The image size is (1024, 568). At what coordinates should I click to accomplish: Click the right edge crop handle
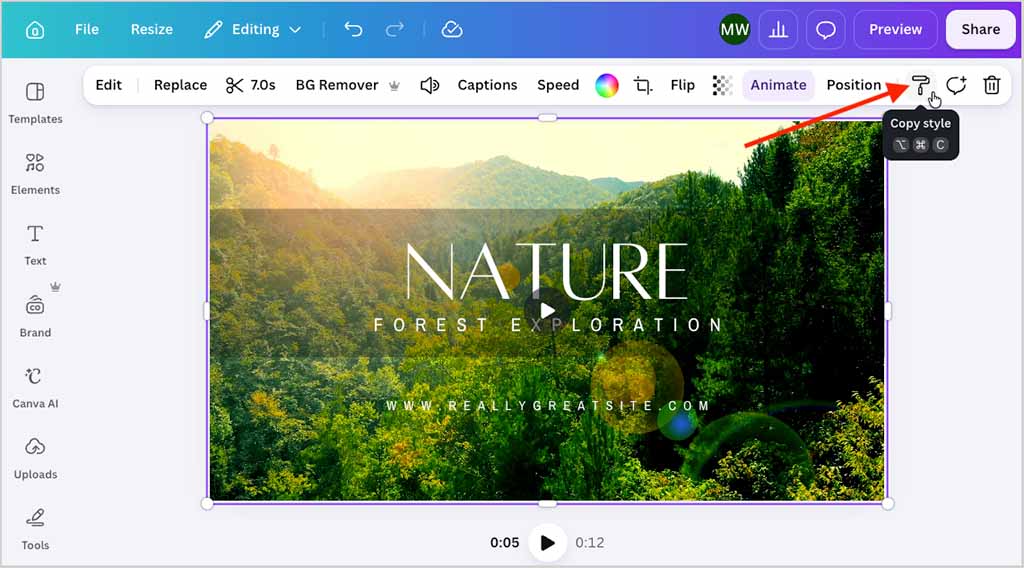888,311
